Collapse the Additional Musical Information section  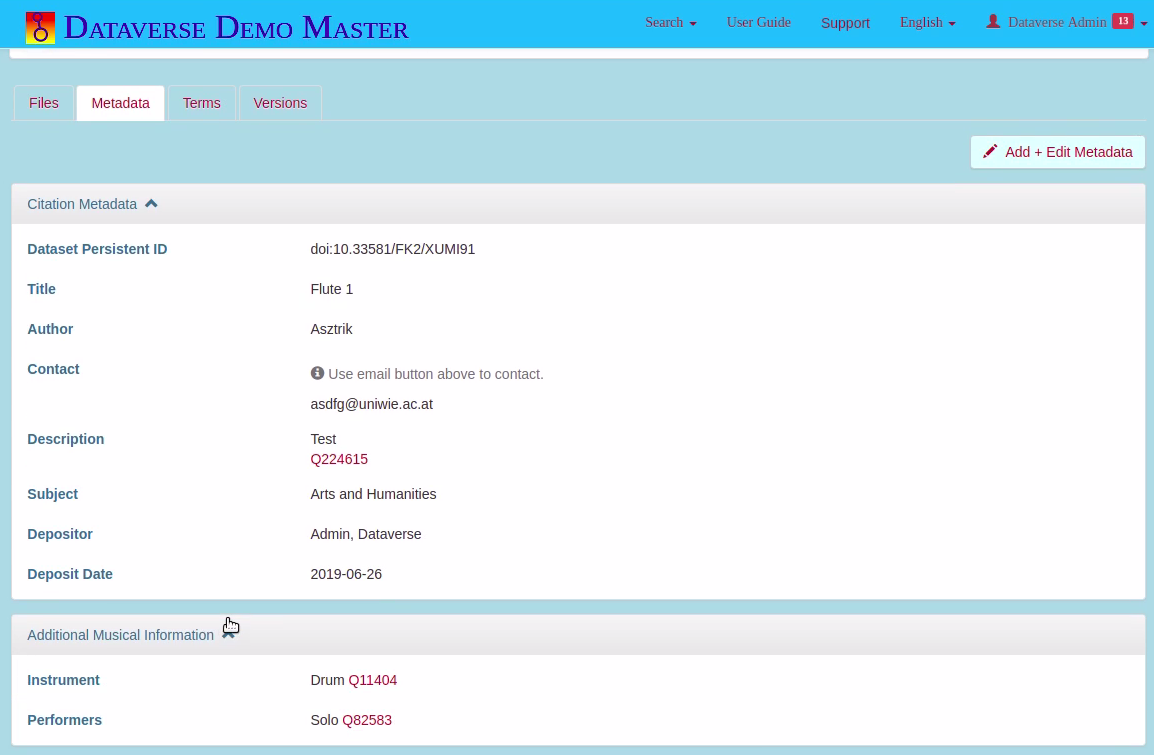click(229, 635)
